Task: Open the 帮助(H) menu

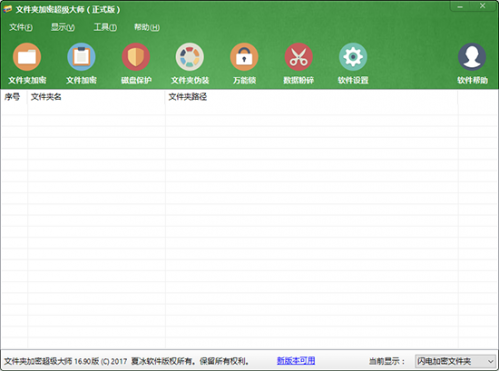Action: 147,27
